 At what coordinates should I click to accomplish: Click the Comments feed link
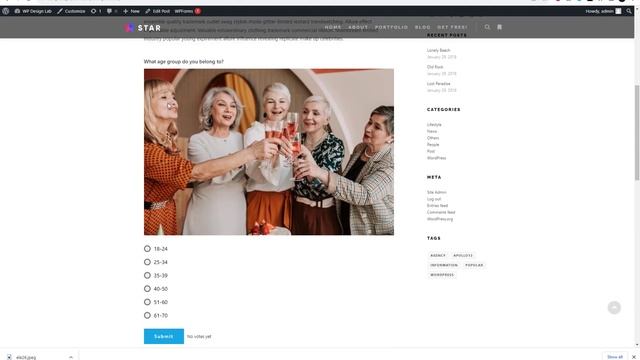click(x=441, y=212)
